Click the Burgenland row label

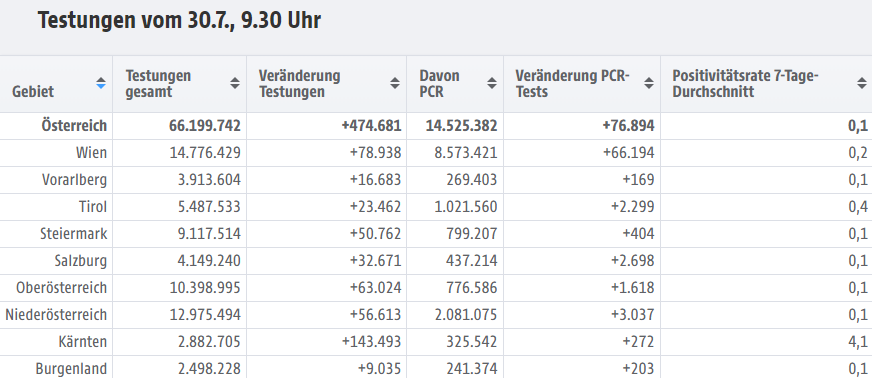click(71, 369)
